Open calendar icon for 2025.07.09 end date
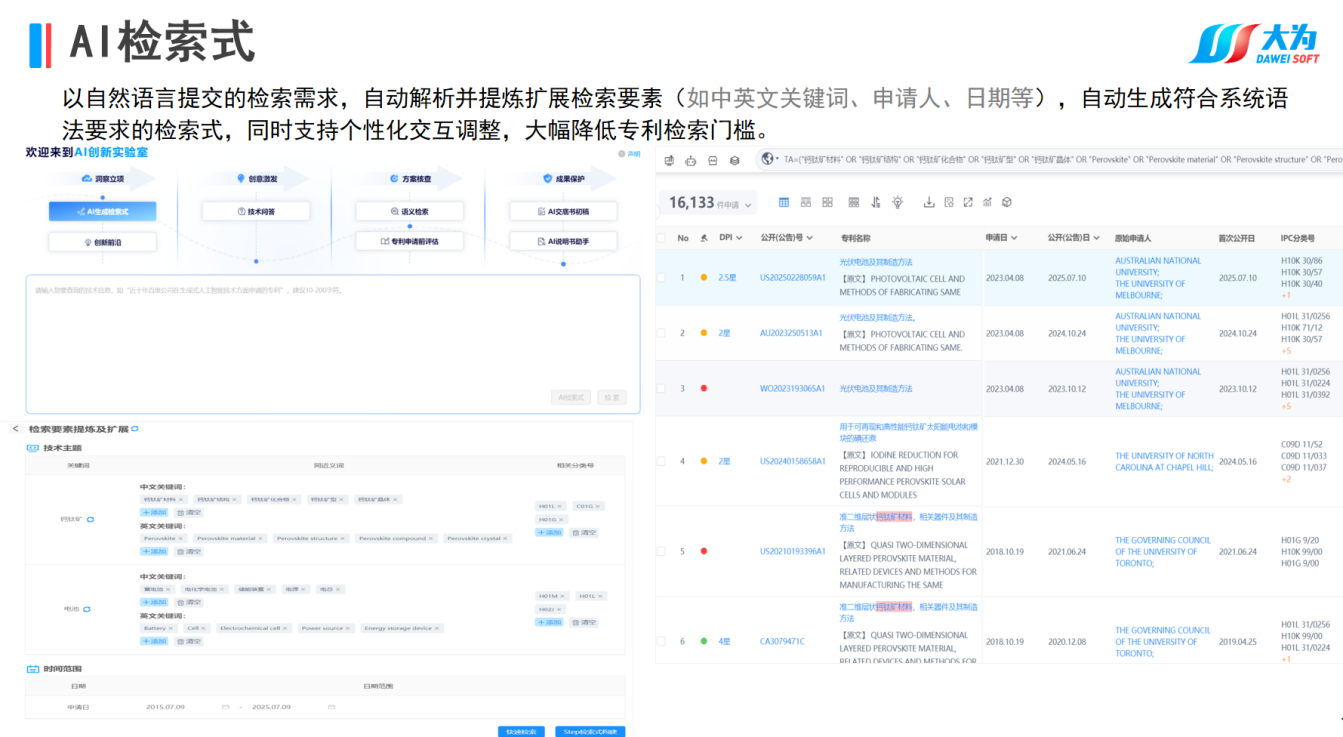 (331, 707)
